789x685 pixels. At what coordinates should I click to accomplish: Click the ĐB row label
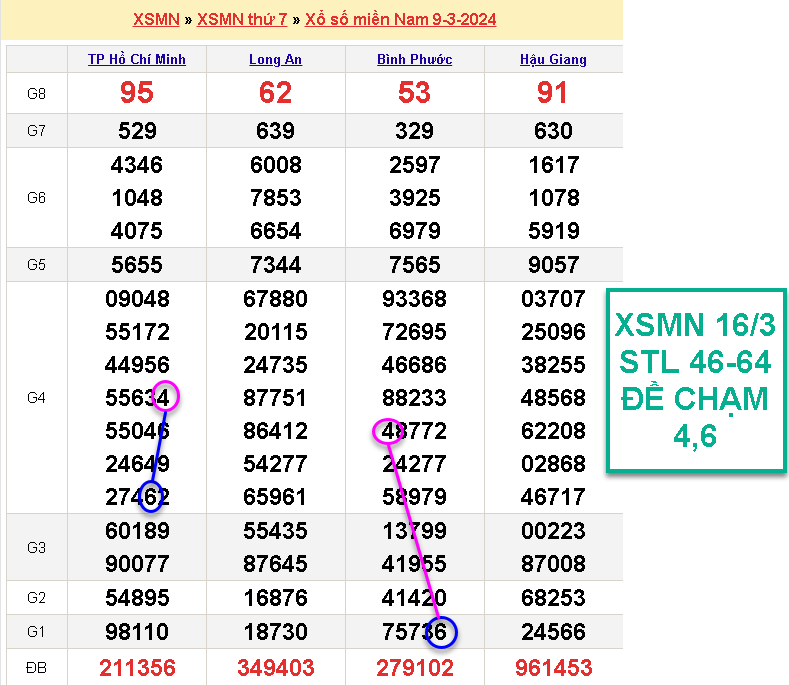[x=37, y=667]
